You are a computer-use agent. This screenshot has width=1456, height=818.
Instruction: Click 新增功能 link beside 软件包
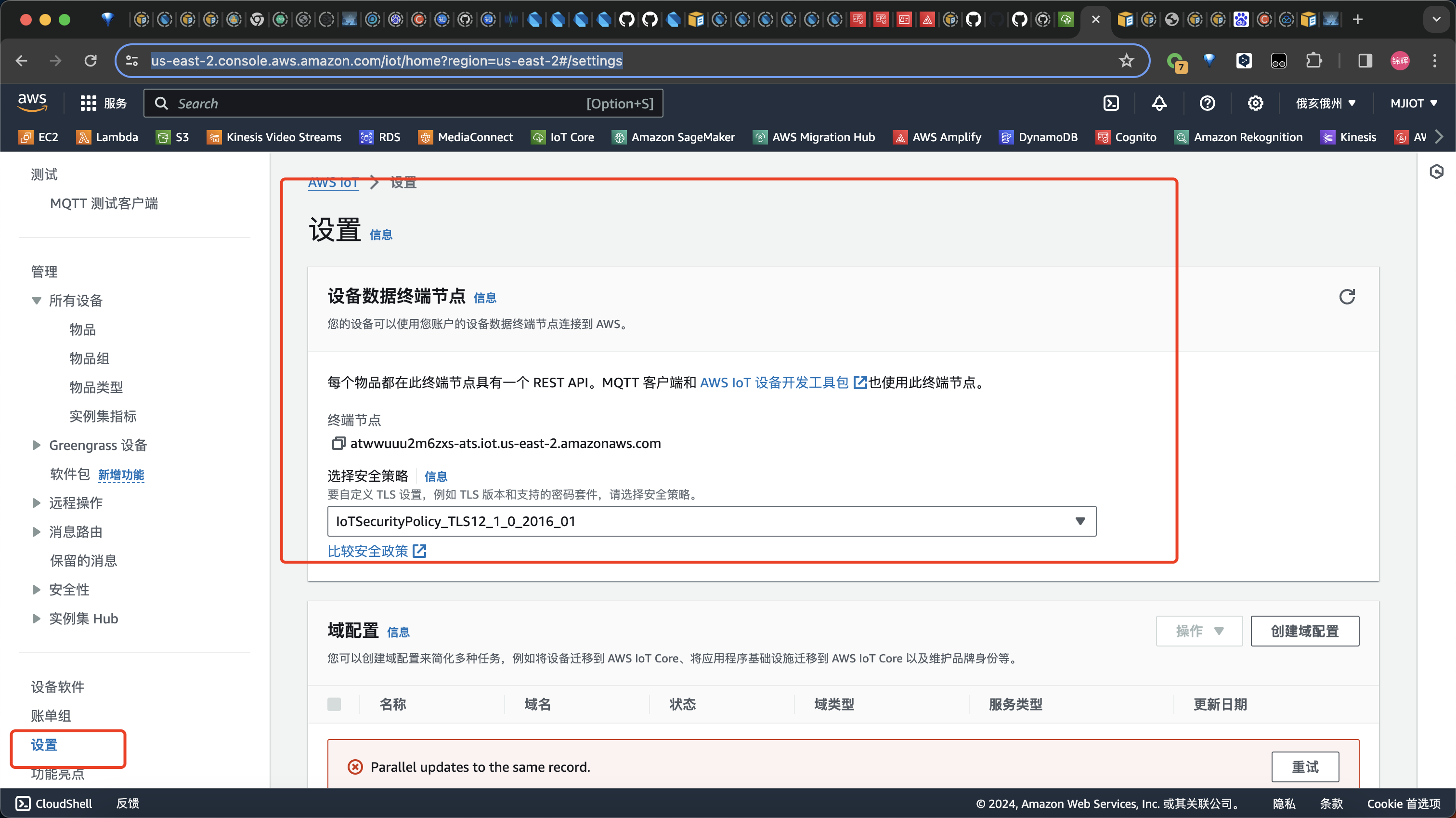pyautogui.click(x=121, y=475)
